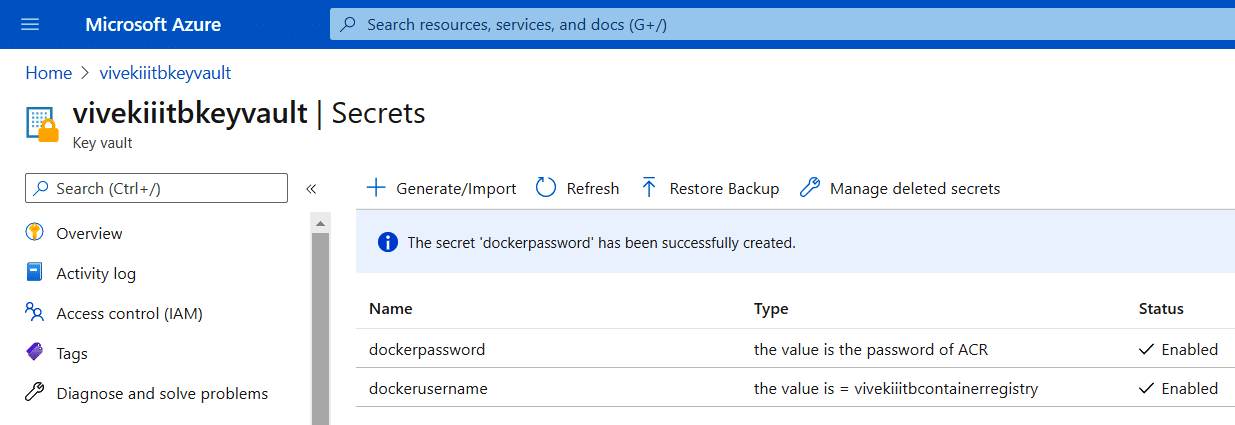Click the Tags icon in sidebar
Viewport: 1235px width, 425px height.
(x=35, y=353)
